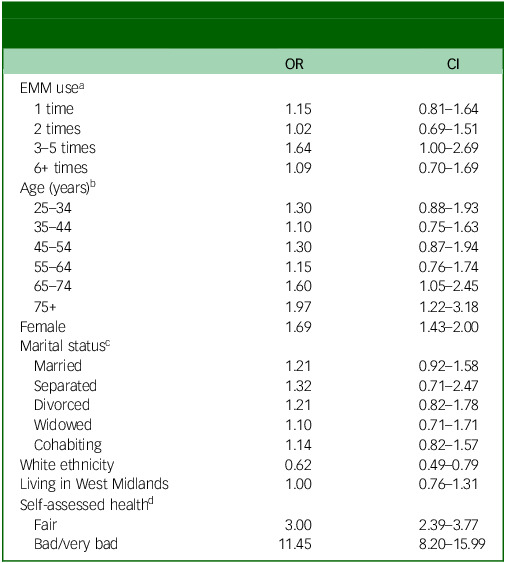
Task: Click the odds ratio 1.64 value
Action: click(x=298, y=148)
